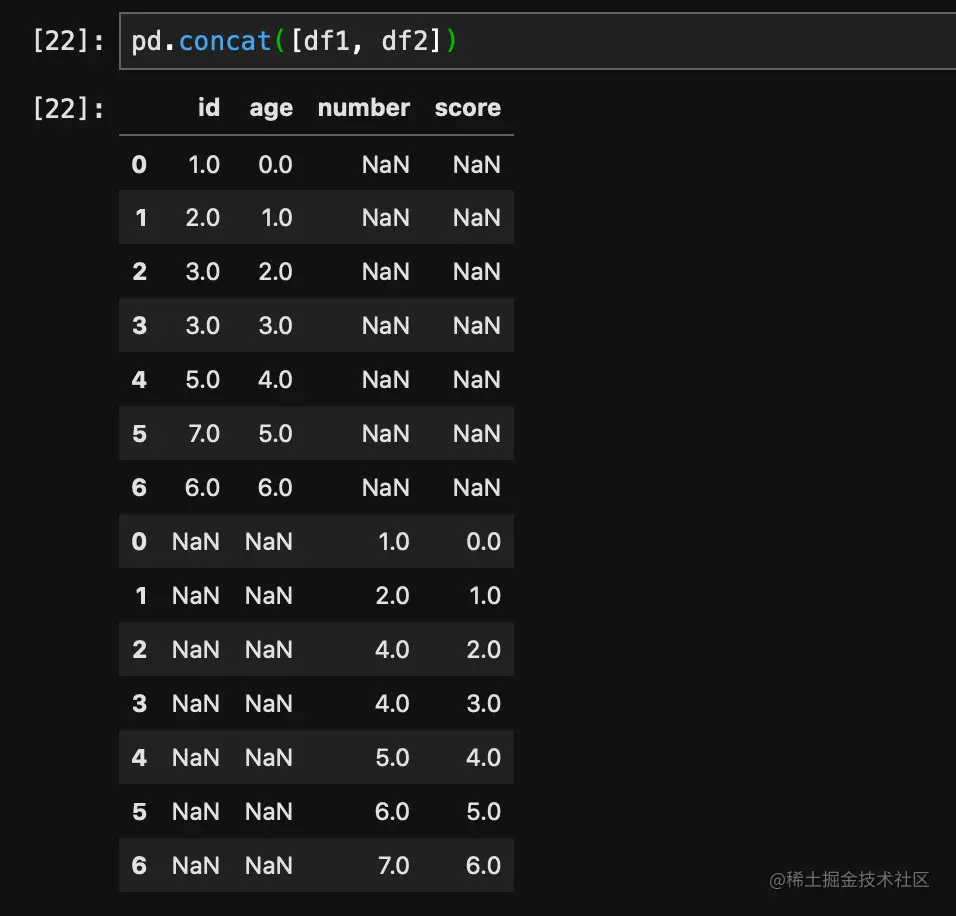Select the score column cell reading 0.0
The width and height of the screenshot is (956, 916).
click(x=483, y=541)
